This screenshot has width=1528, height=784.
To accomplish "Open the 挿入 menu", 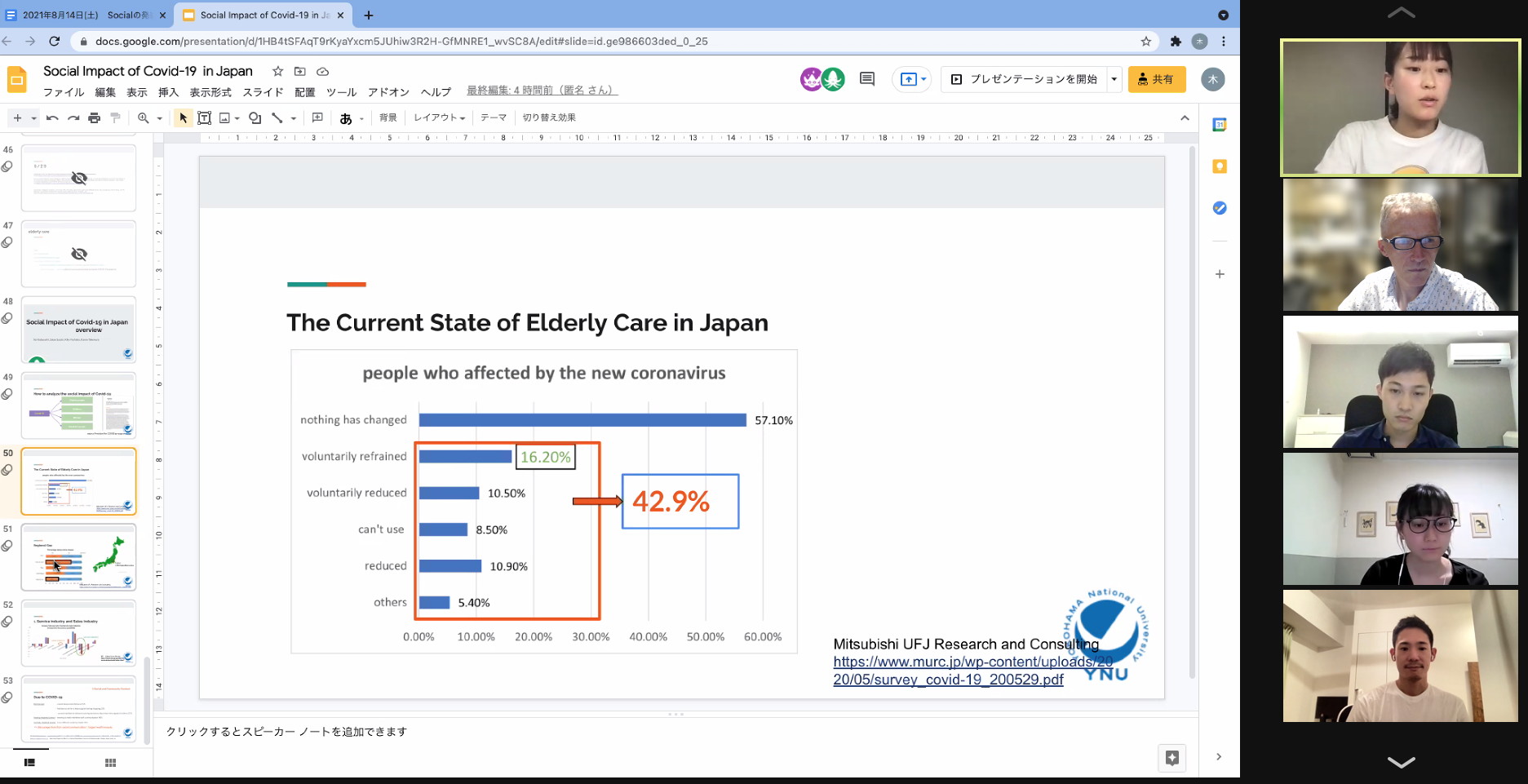I will point(168,92).
